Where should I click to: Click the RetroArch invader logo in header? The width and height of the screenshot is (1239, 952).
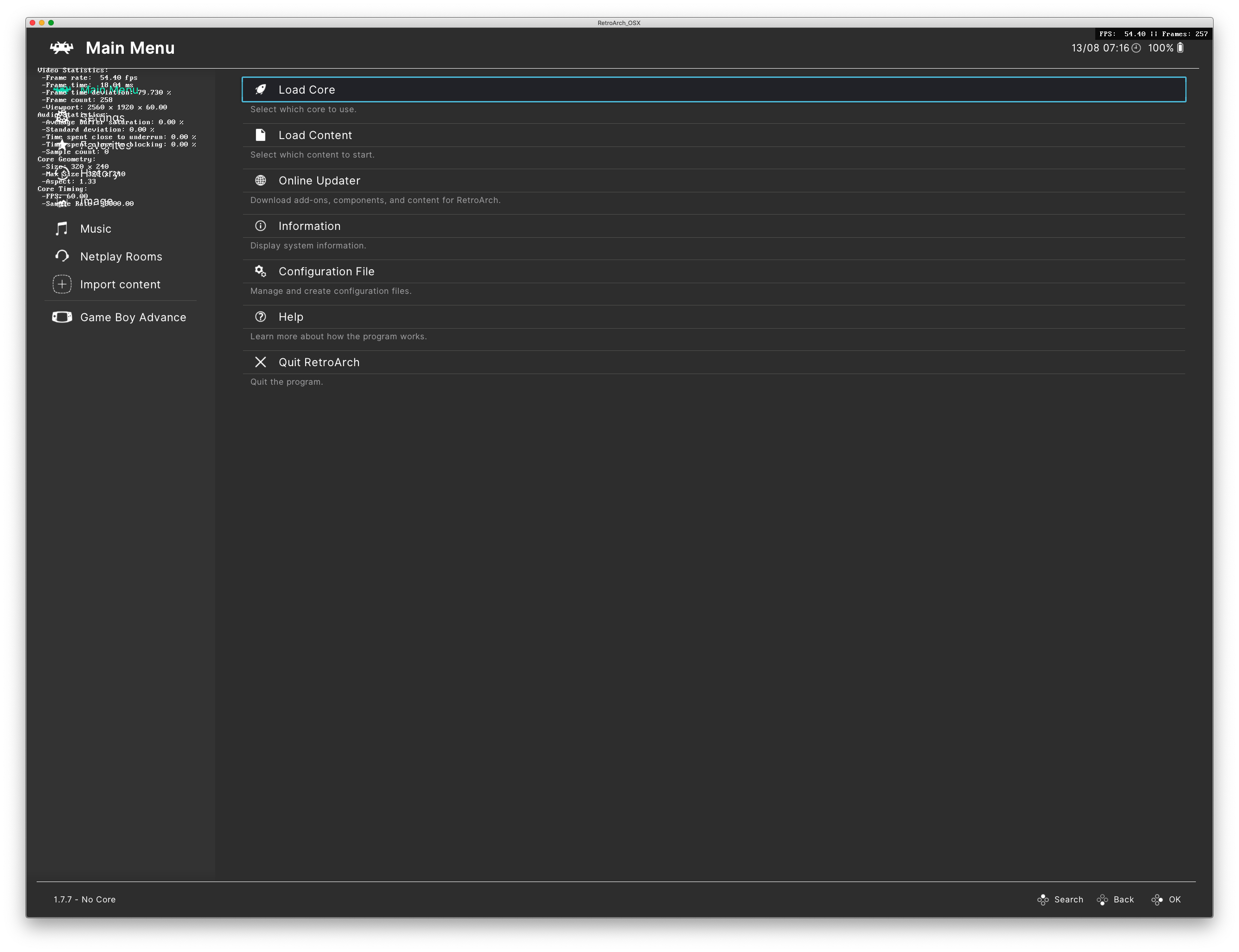[x=61, y=48]
